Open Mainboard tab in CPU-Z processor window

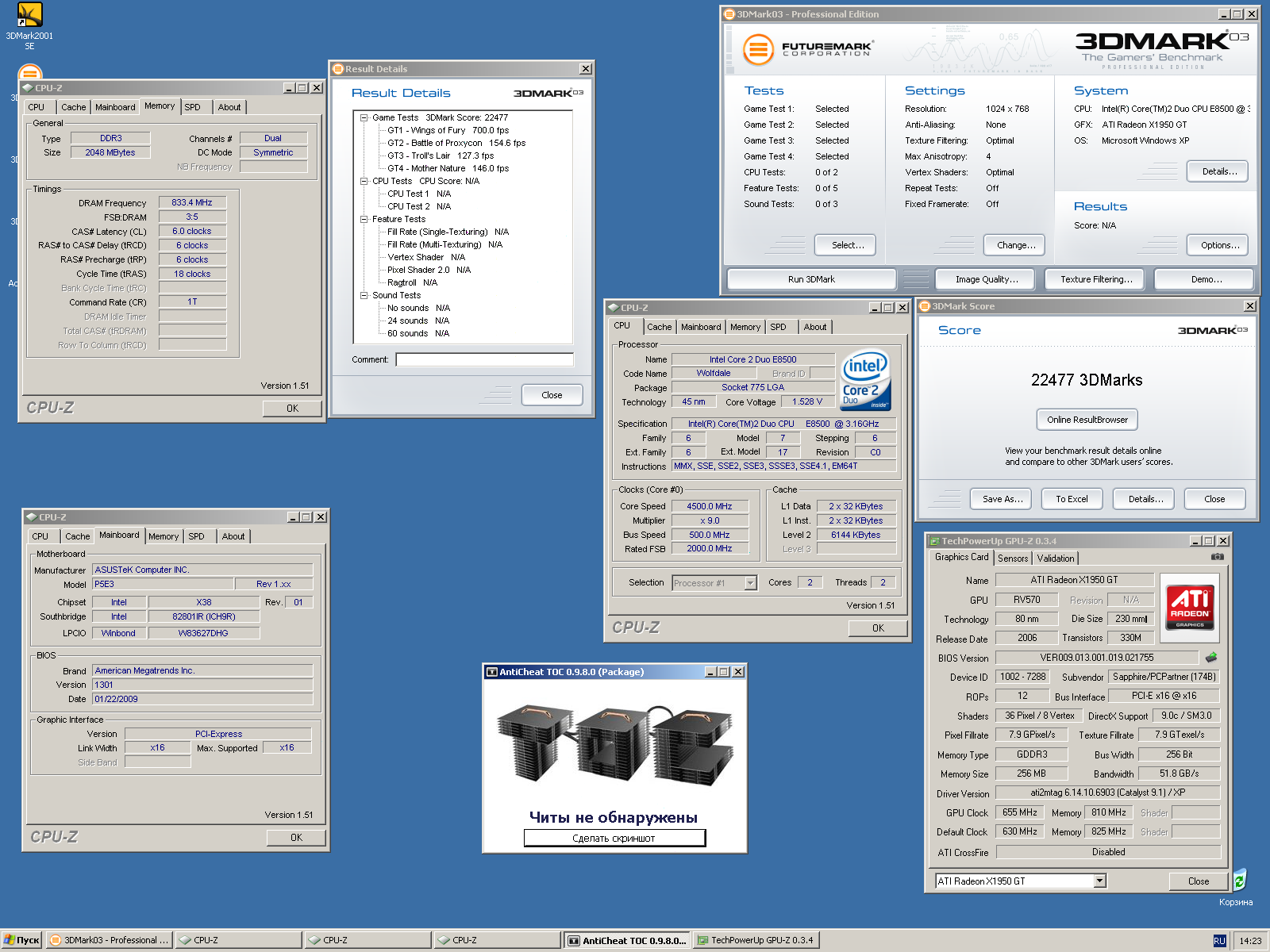[701, 327]
